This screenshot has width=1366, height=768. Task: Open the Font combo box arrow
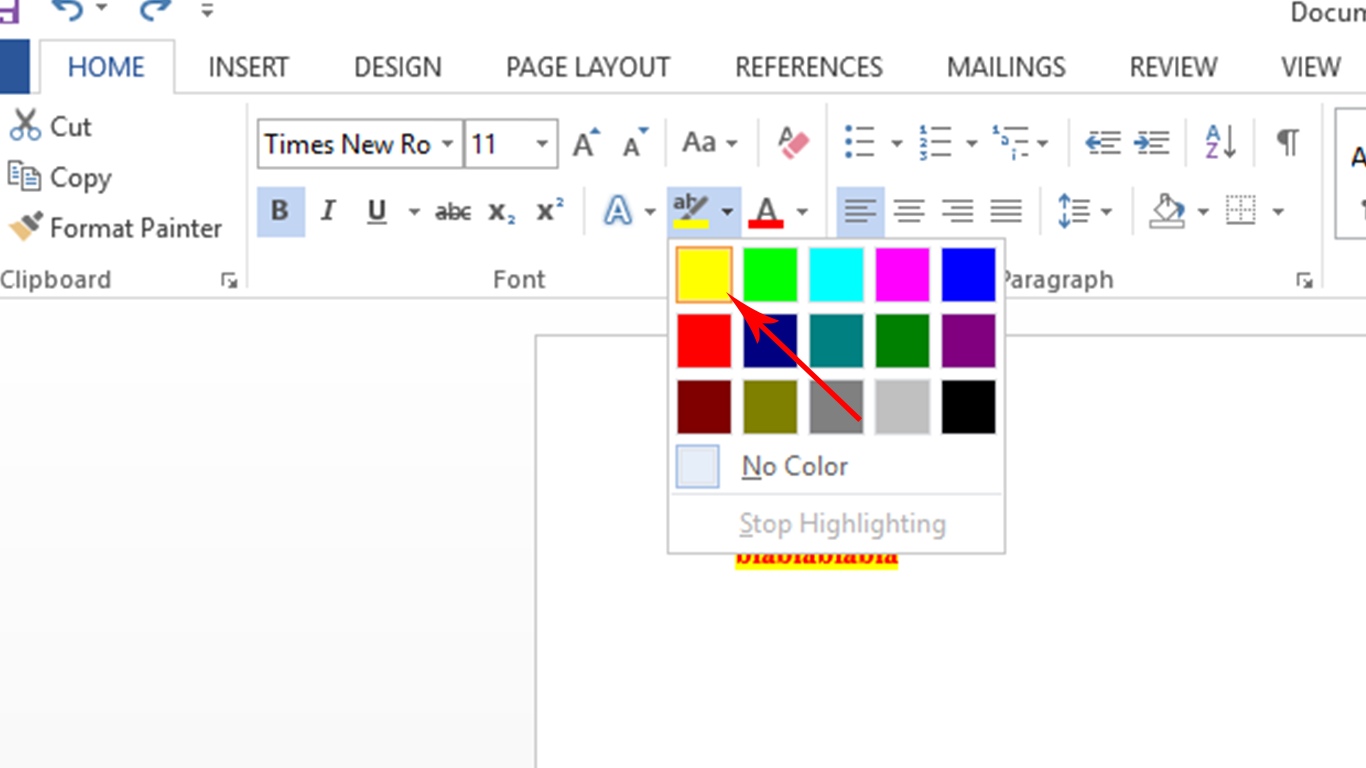point(448,144)
